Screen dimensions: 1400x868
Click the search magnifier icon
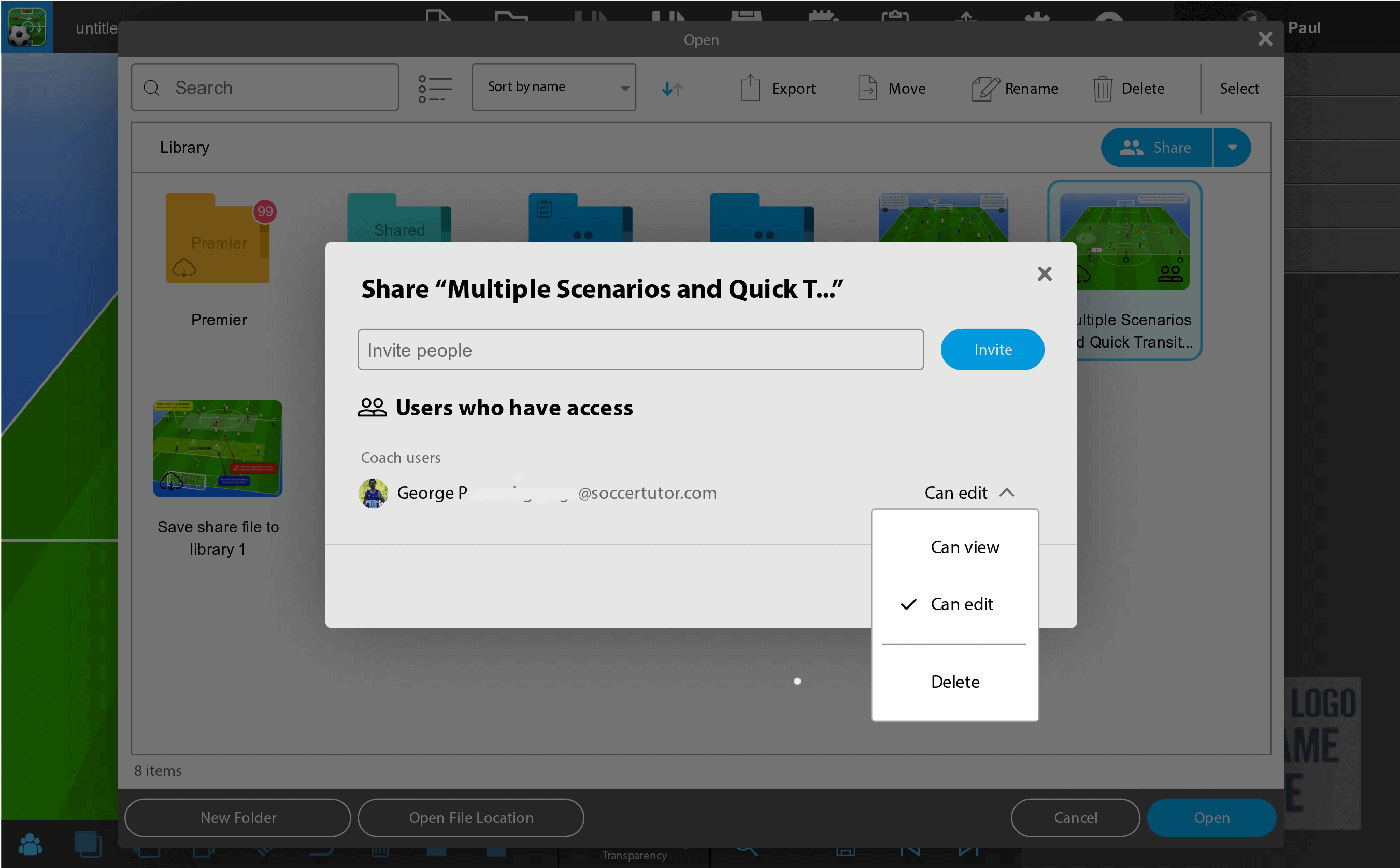[152, 88]
